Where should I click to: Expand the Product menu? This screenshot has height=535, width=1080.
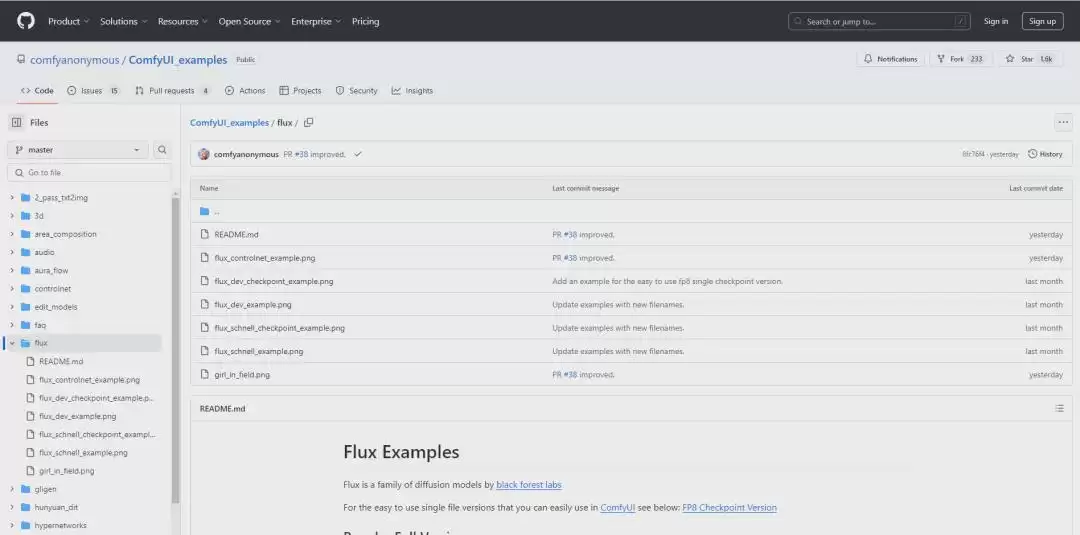click(68, 21)
